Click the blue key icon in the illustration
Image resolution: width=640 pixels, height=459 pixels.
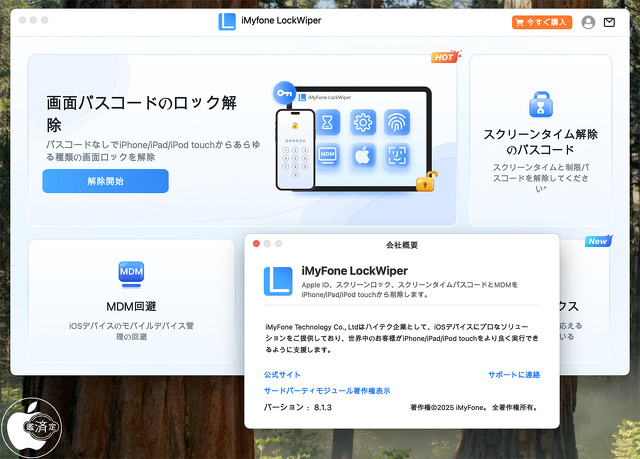(x=284, y=93)
